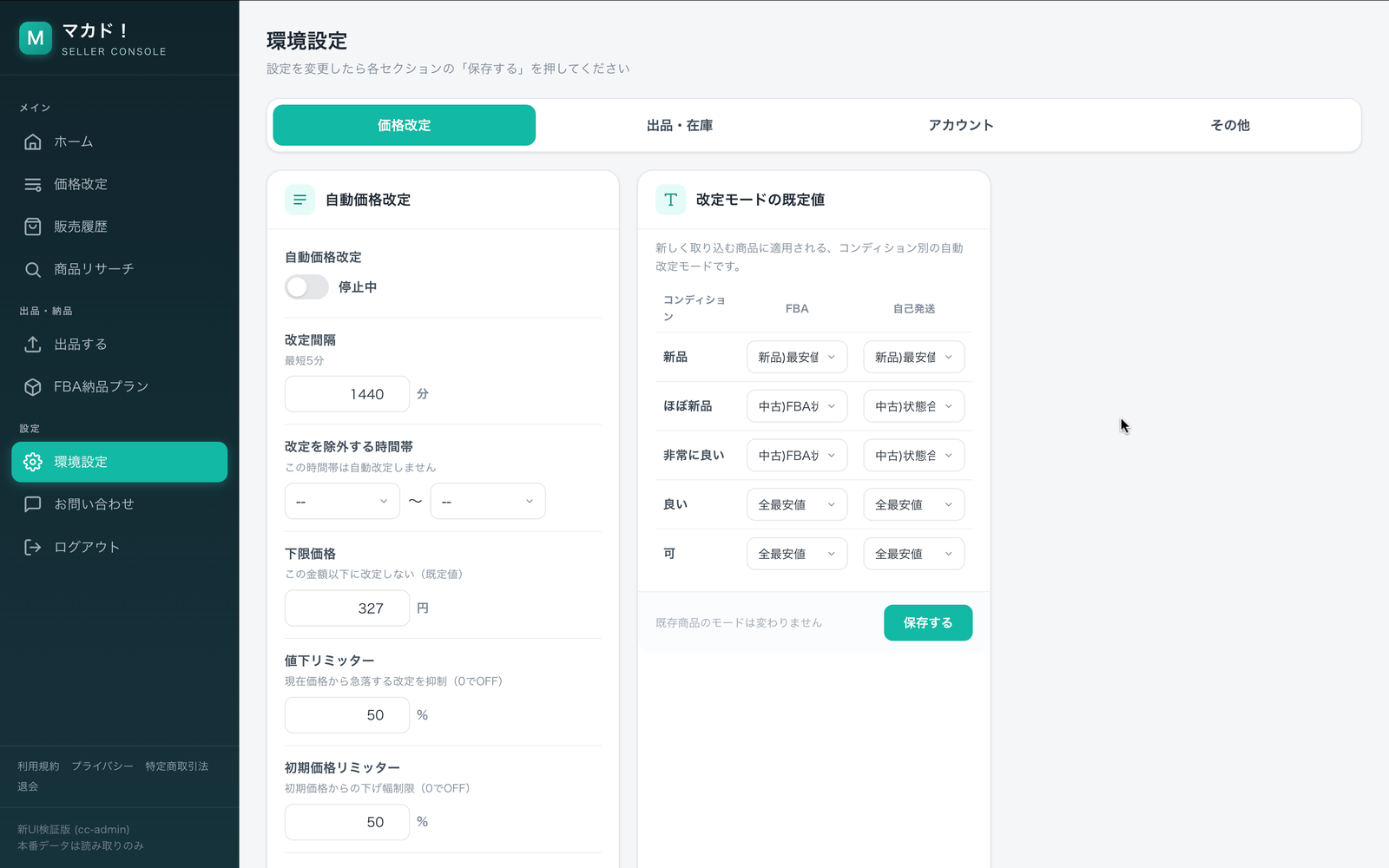Click the 出品する upload icon
The height and width of the screenshot is (868, 1389).
tap(33, 345)
